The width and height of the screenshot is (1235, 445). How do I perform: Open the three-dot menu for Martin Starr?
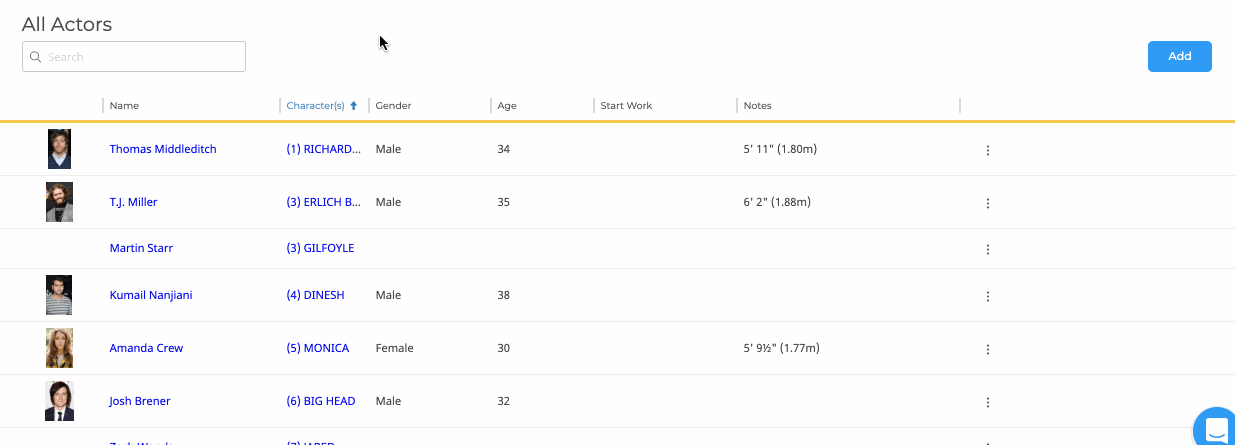point(987,249)
